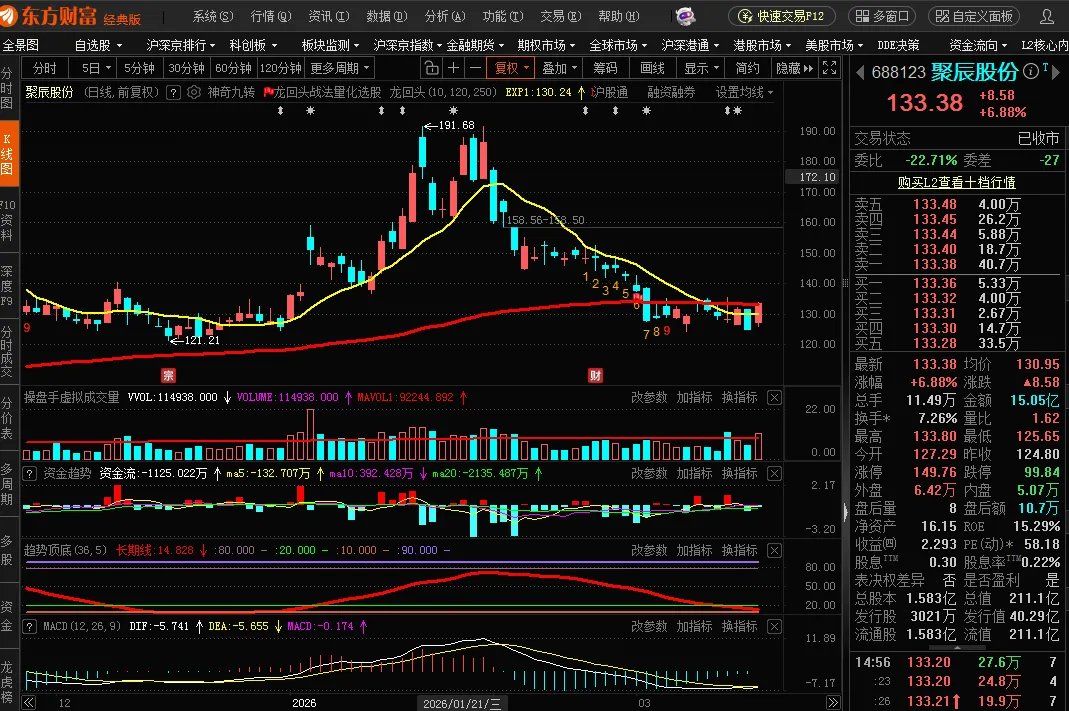1069x711 pixels.
Task: Open the 设置均线 dropdown
Action: 744,92
